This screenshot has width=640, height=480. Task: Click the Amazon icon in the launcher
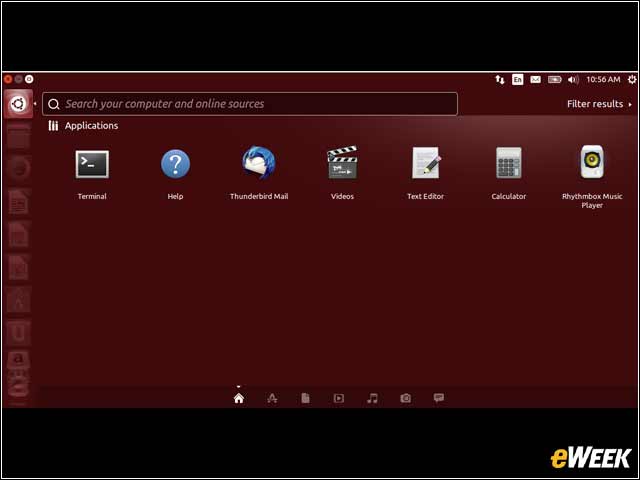[x=18, y=362]
